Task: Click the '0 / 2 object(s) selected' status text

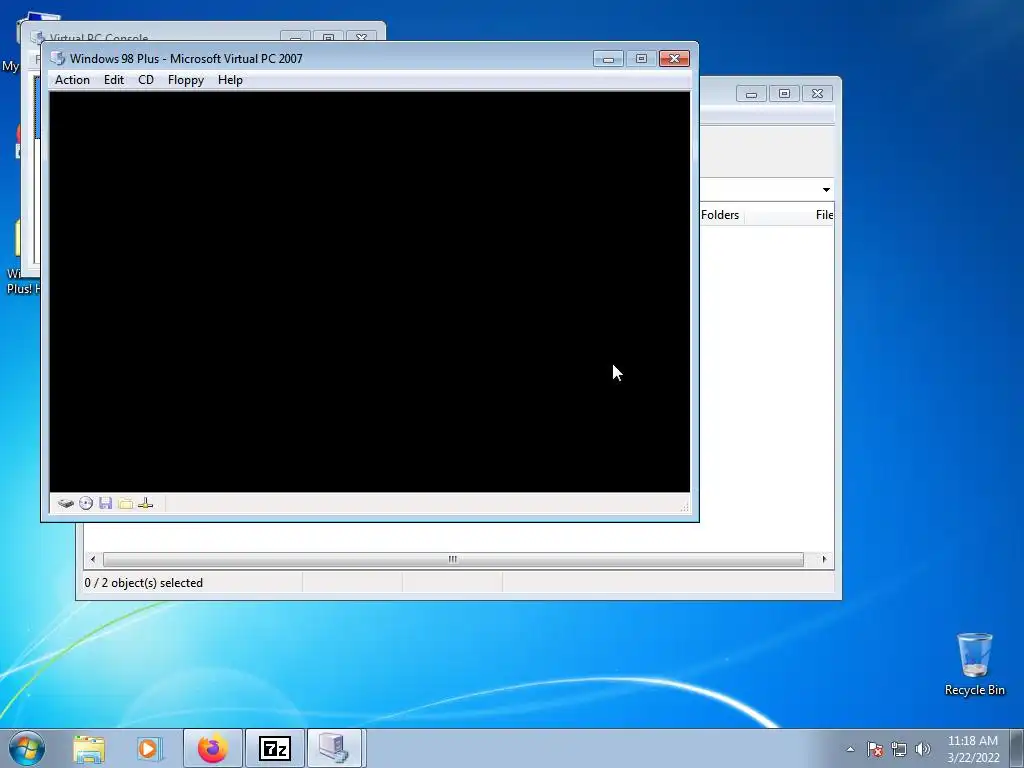Action: pyautogui.click(x=144, y=583)
